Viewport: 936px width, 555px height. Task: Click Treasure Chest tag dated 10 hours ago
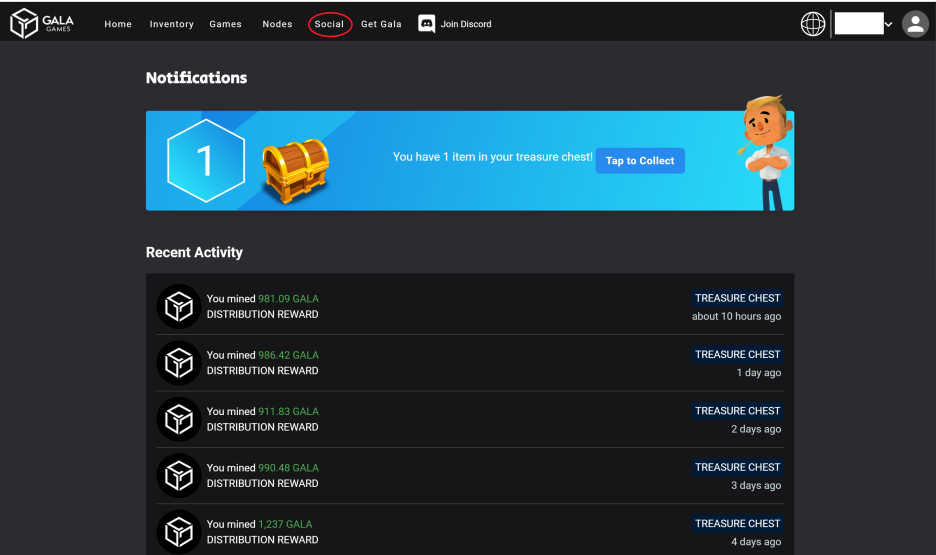(x=737, y=298)
